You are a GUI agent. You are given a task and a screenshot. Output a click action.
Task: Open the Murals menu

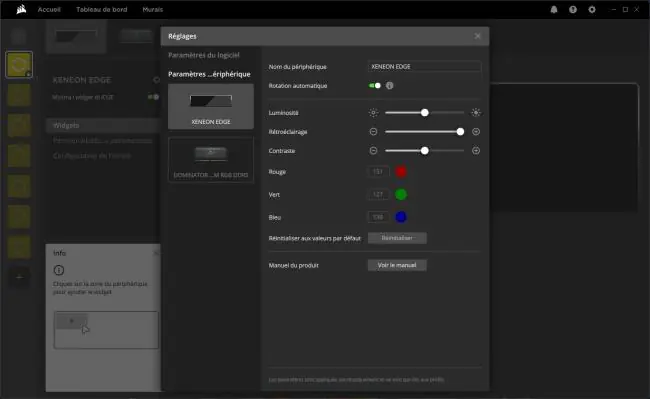click(x=153, y=9)
